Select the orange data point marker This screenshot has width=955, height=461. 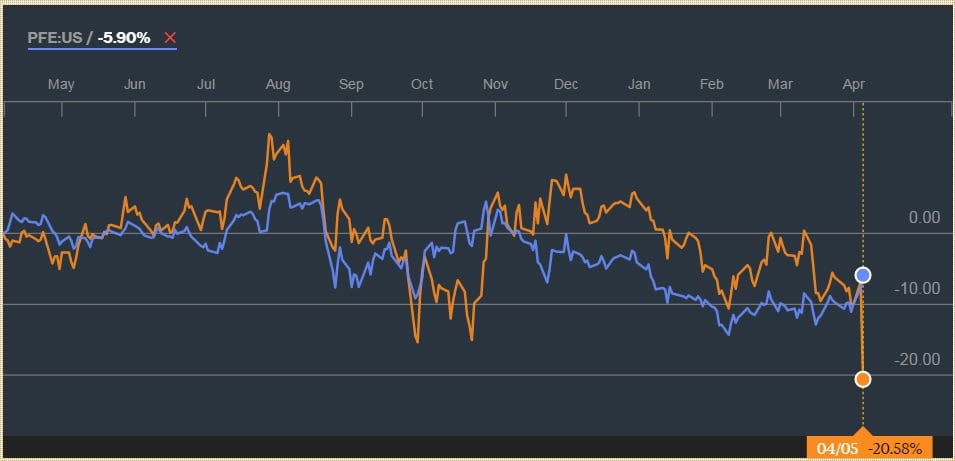coord(863,379)
